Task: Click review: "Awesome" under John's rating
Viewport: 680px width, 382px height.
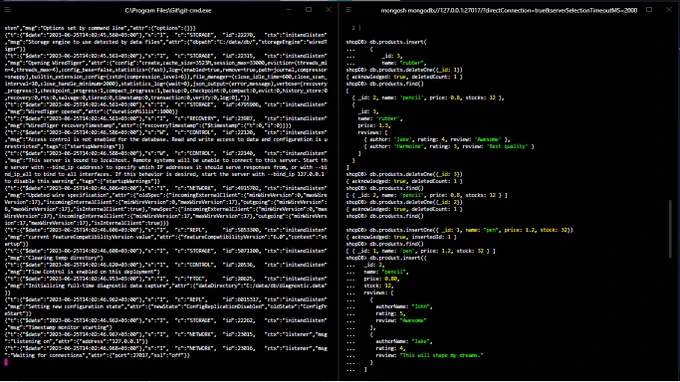Action: click(401, 320)
